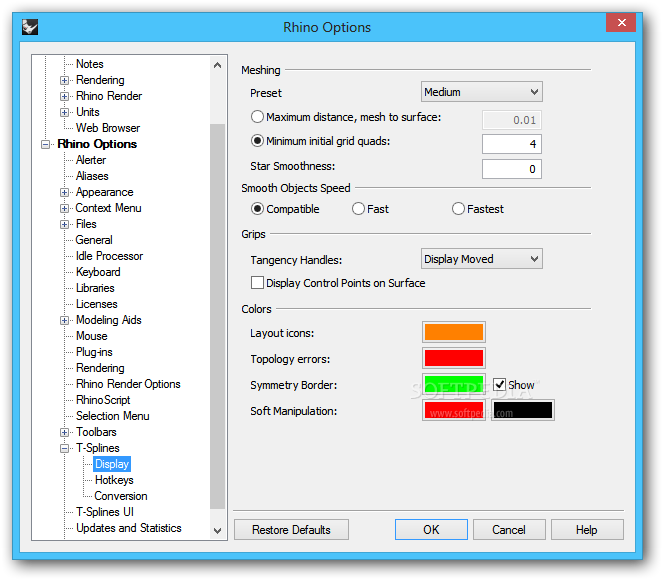Image resolution: width=663 pixels, height=580 pixels.
Task: Expand the Toolbars tree node
Action: 64,432
